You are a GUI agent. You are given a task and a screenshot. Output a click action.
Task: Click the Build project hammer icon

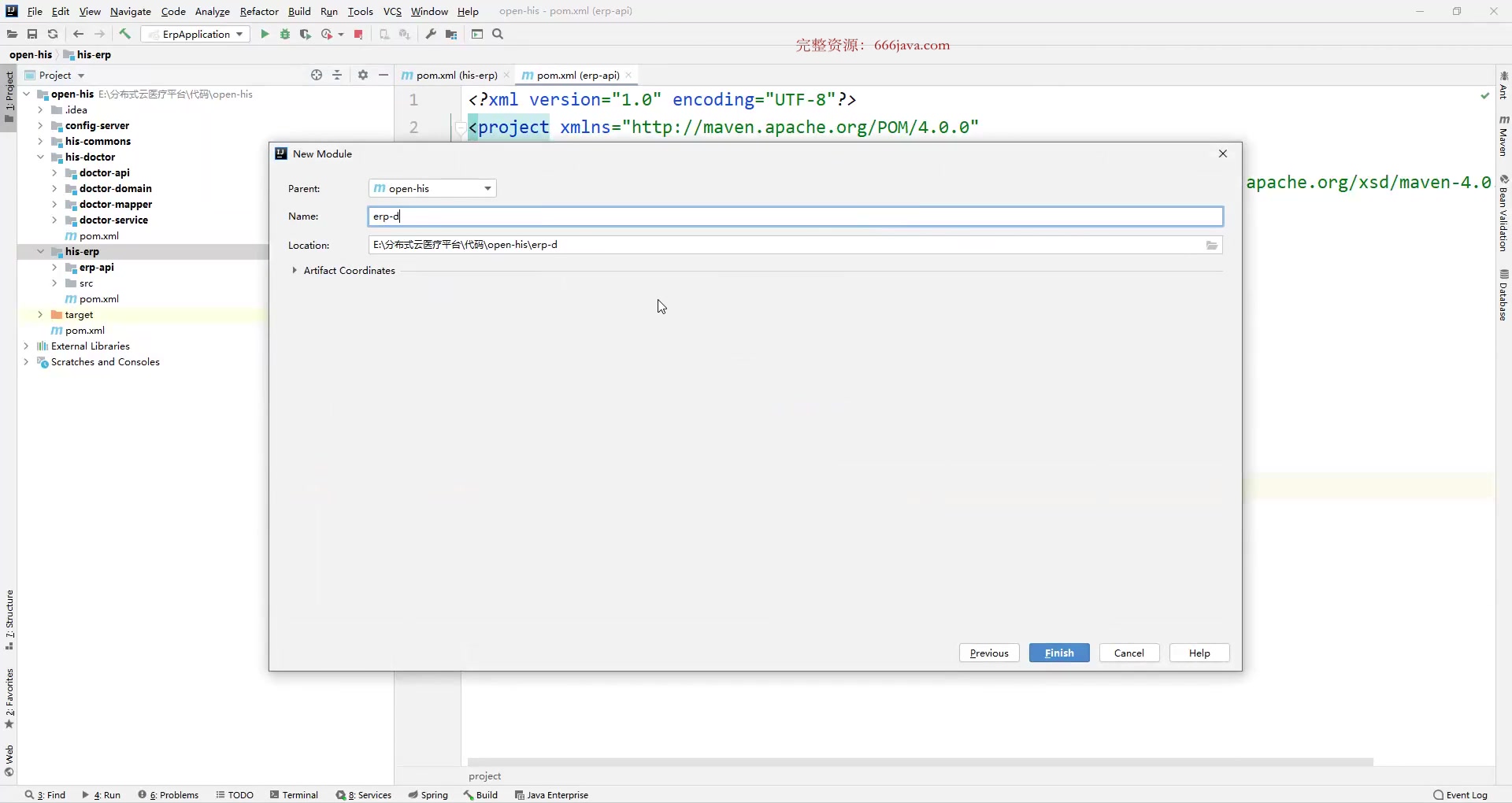click(124, 34)
